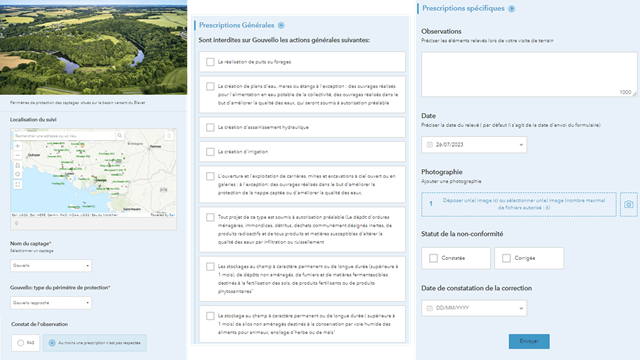Clear map location with trash icon
The height and width of the screenshot is (360, 640).
point(169,136)
